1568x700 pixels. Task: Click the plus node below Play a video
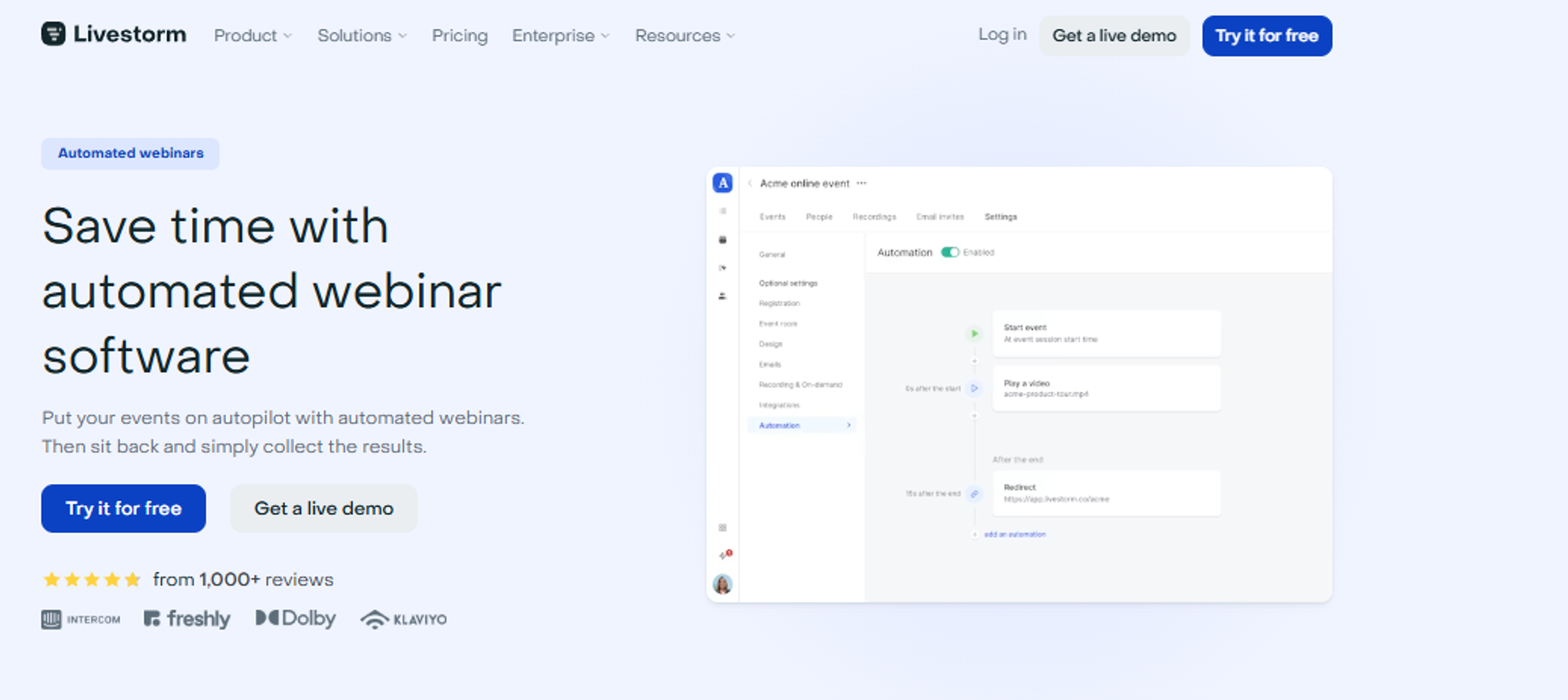click(x=974, y=416)
